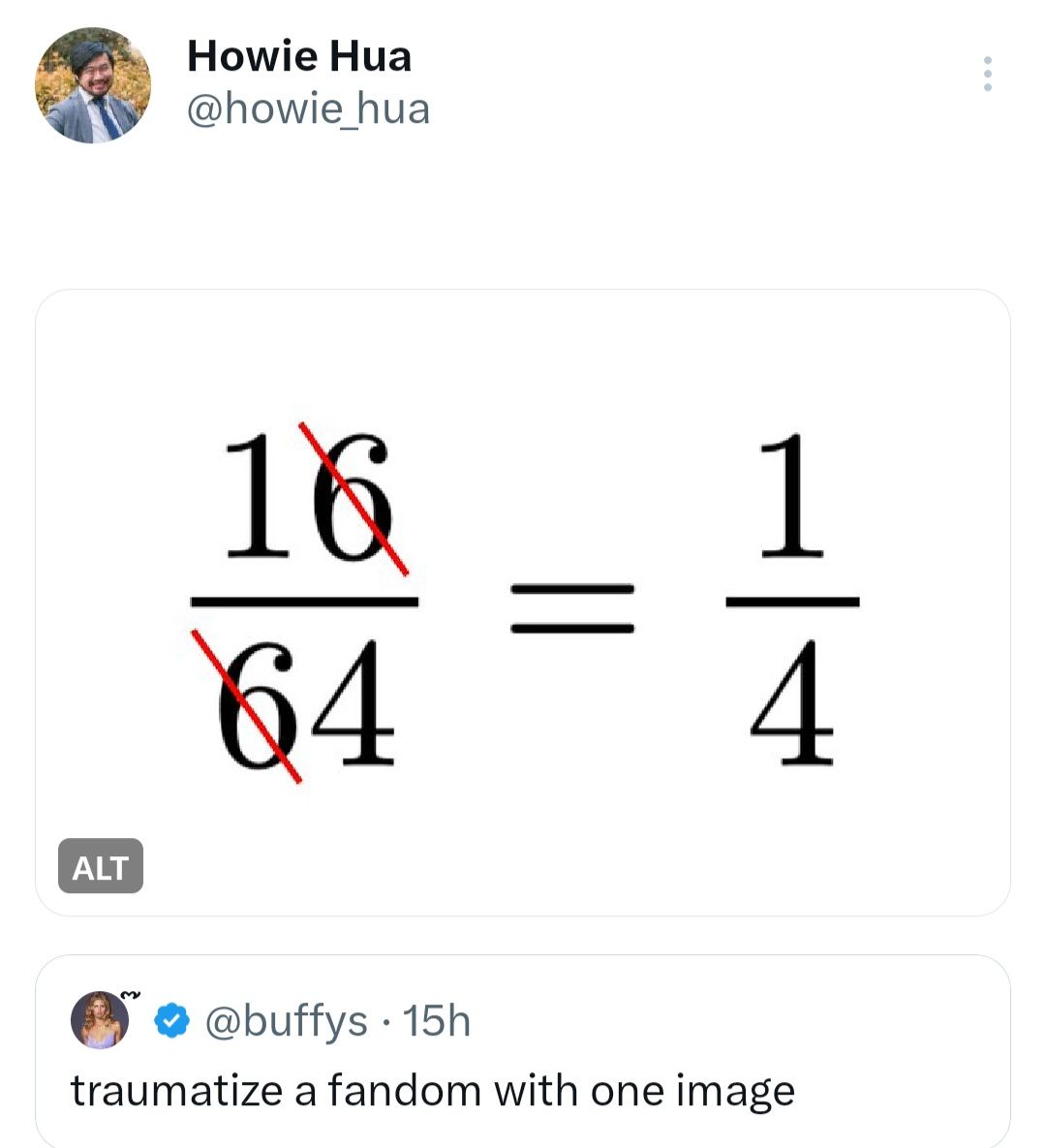Click the Howie Hua display name

coord(298,56)
